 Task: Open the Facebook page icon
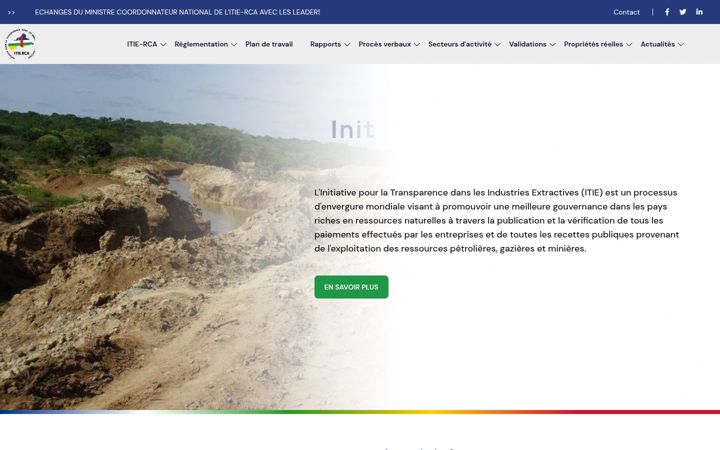pyautogui.click(x=667, y=12)
